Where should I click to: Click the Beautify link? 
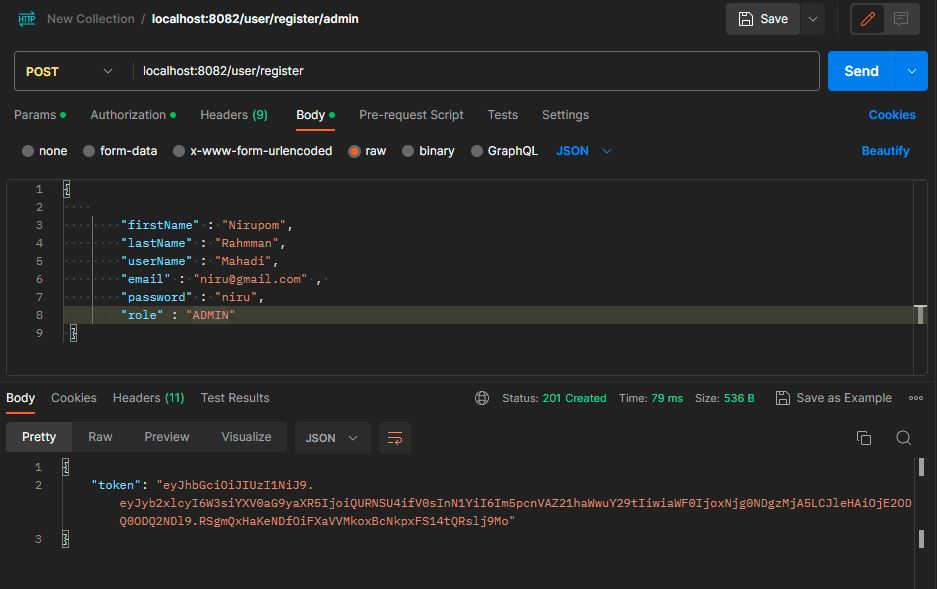tap(885, 150)
